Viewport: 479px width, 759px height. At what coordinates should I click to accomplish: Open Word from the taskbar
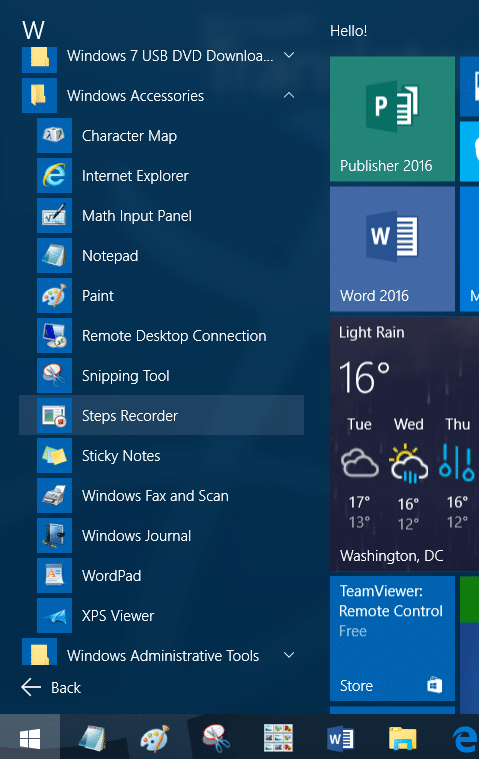tap(341, 739)
